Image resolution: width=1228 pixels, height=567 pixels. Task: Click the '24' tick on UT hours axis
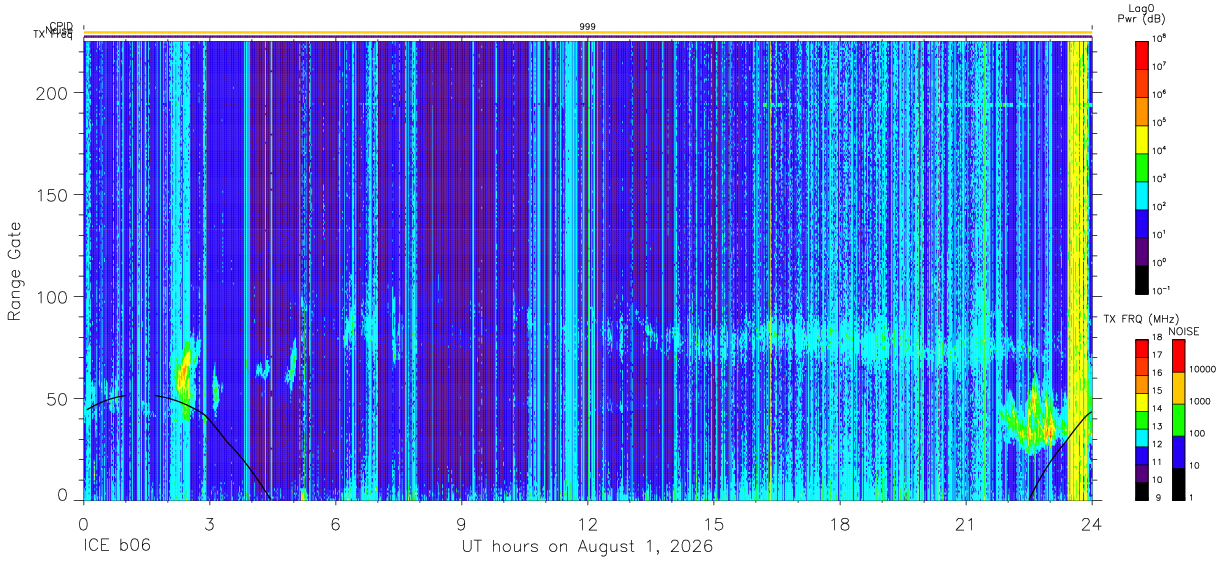[1092, 525]
